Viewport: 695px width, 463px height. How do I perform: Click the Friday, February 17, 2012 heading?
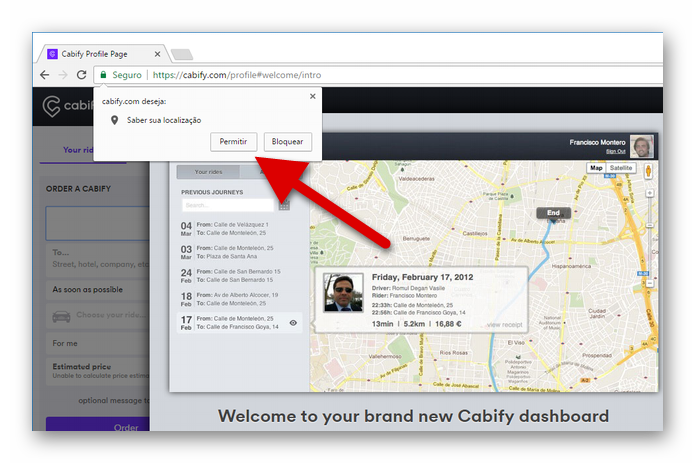tap(422, 277)
